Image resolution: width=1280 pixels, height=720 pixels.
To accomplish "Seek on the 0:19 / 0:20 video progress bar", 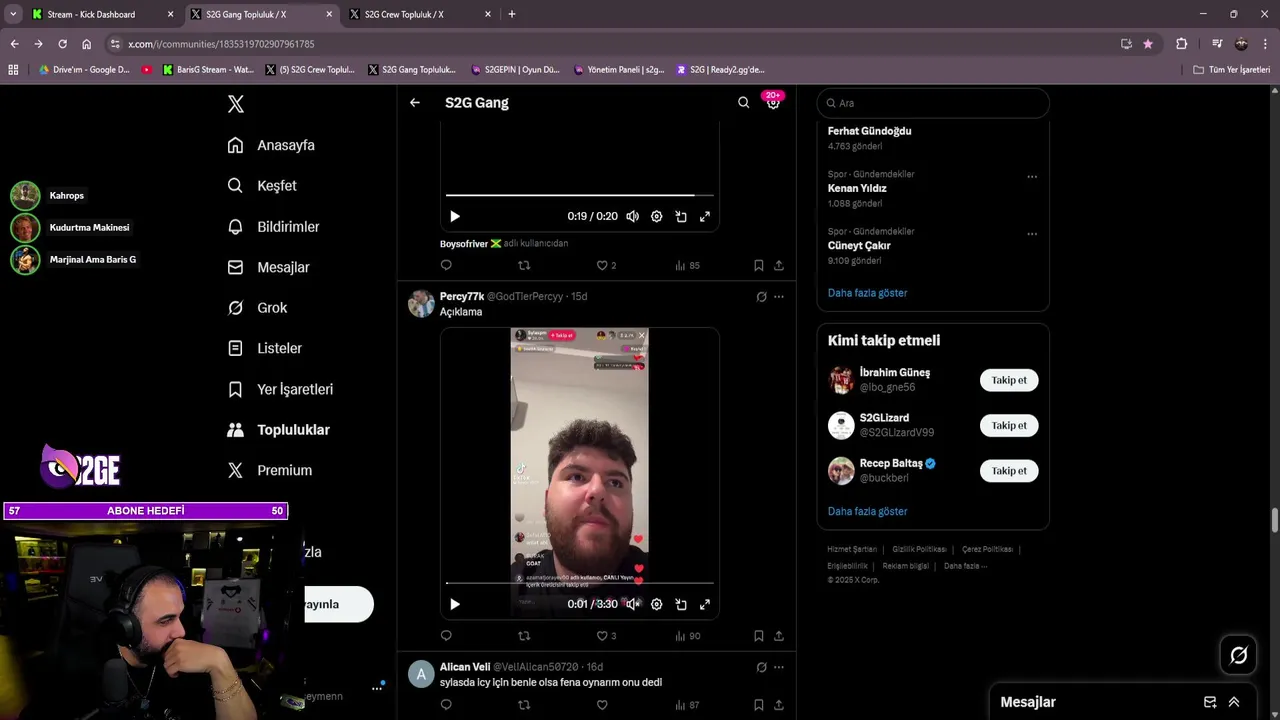I will click(579, 195).
